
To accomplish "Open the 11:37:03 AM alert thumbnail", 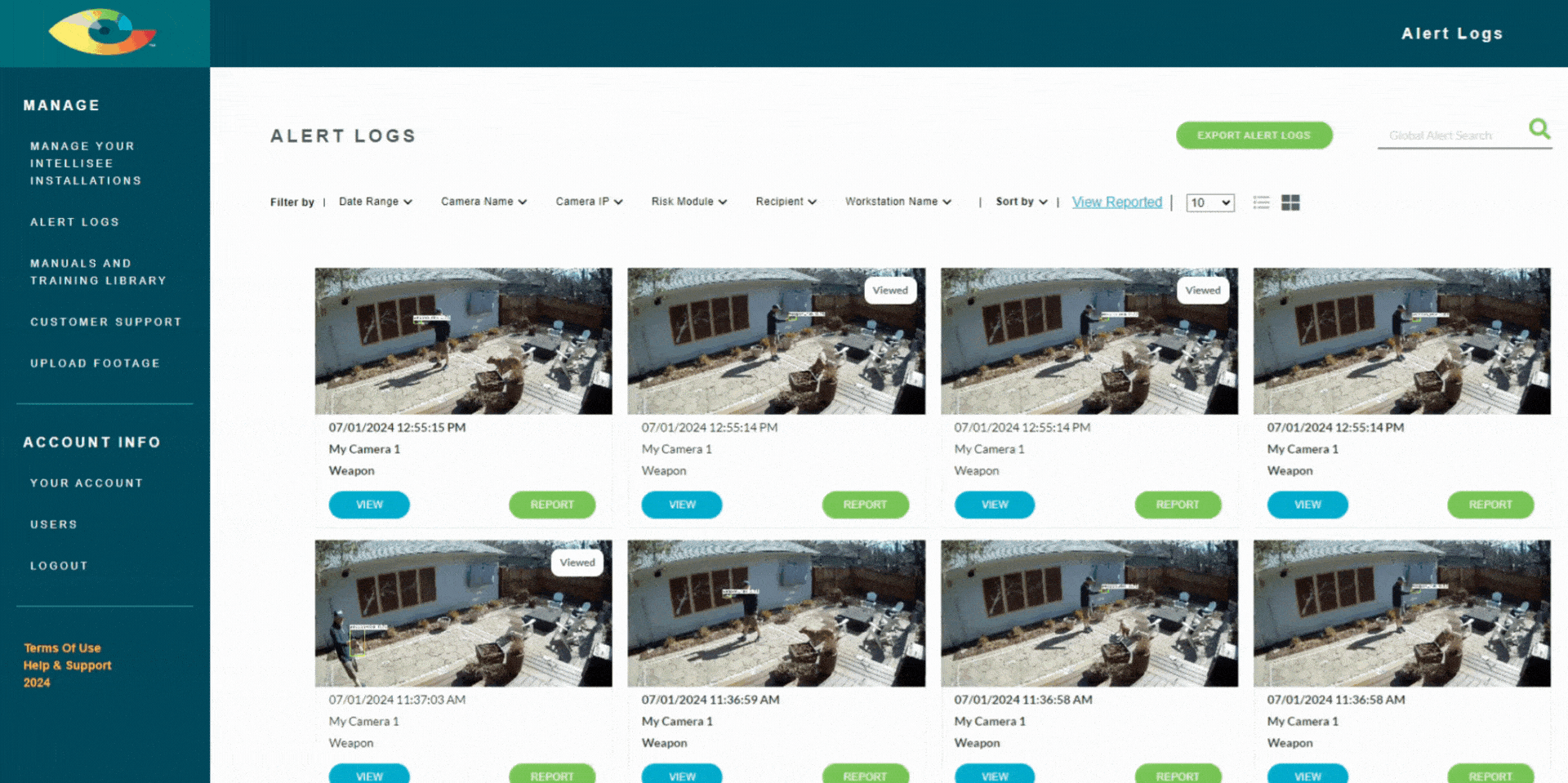I will 463,613.
